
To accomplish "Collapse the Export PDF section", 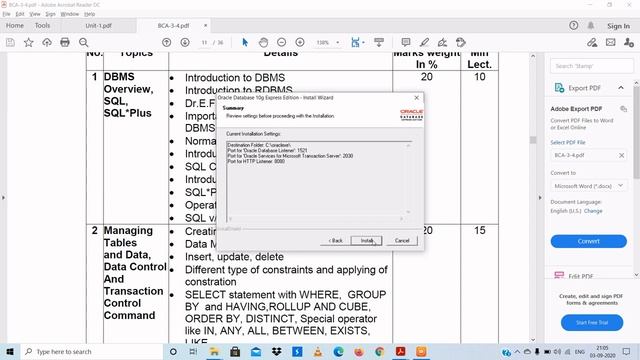I will 621,88.
